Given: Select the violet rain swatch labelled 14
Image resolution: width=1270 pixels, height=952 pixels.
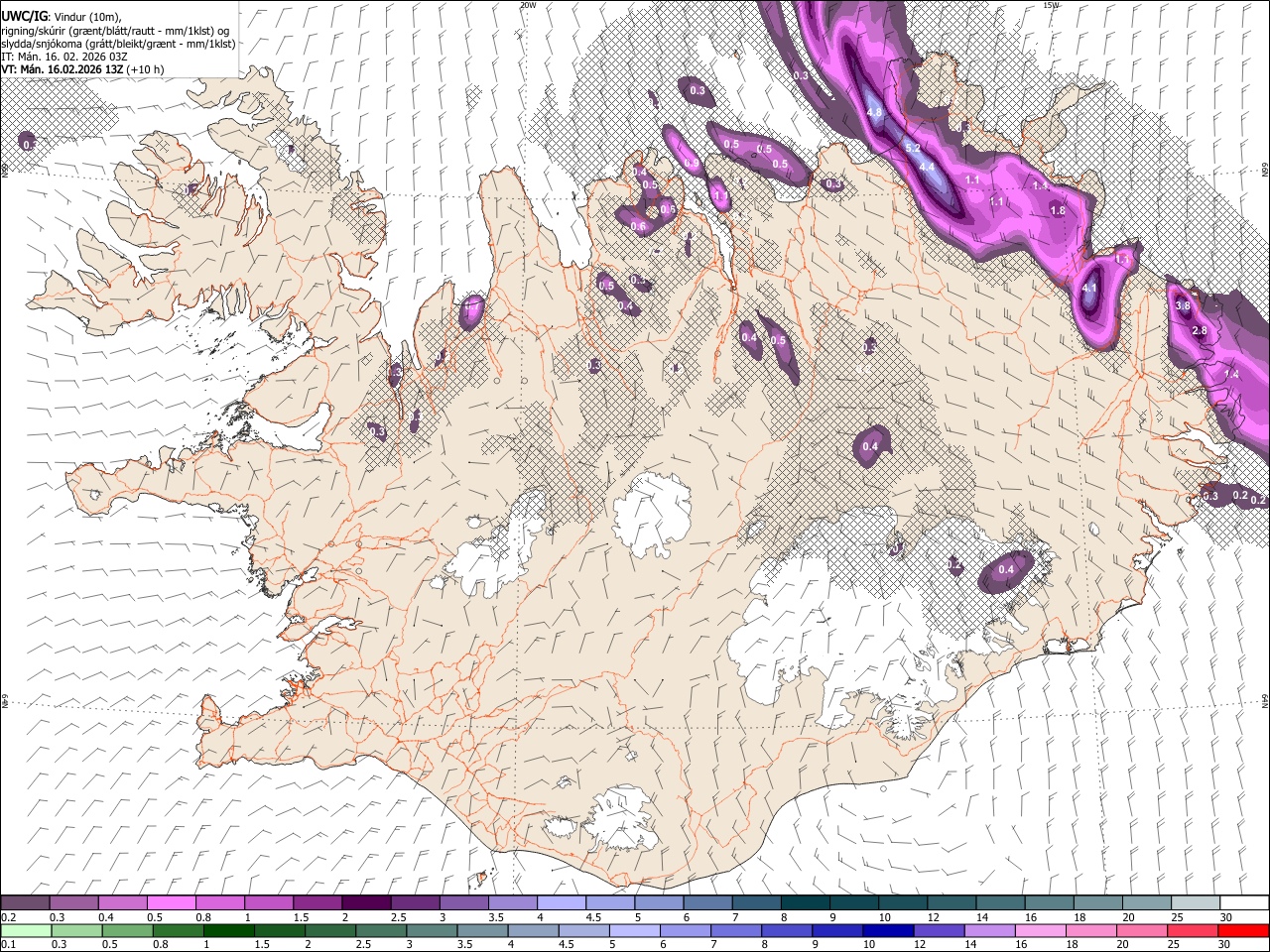Looking at the screenshot, I should [x=989, y=930].
